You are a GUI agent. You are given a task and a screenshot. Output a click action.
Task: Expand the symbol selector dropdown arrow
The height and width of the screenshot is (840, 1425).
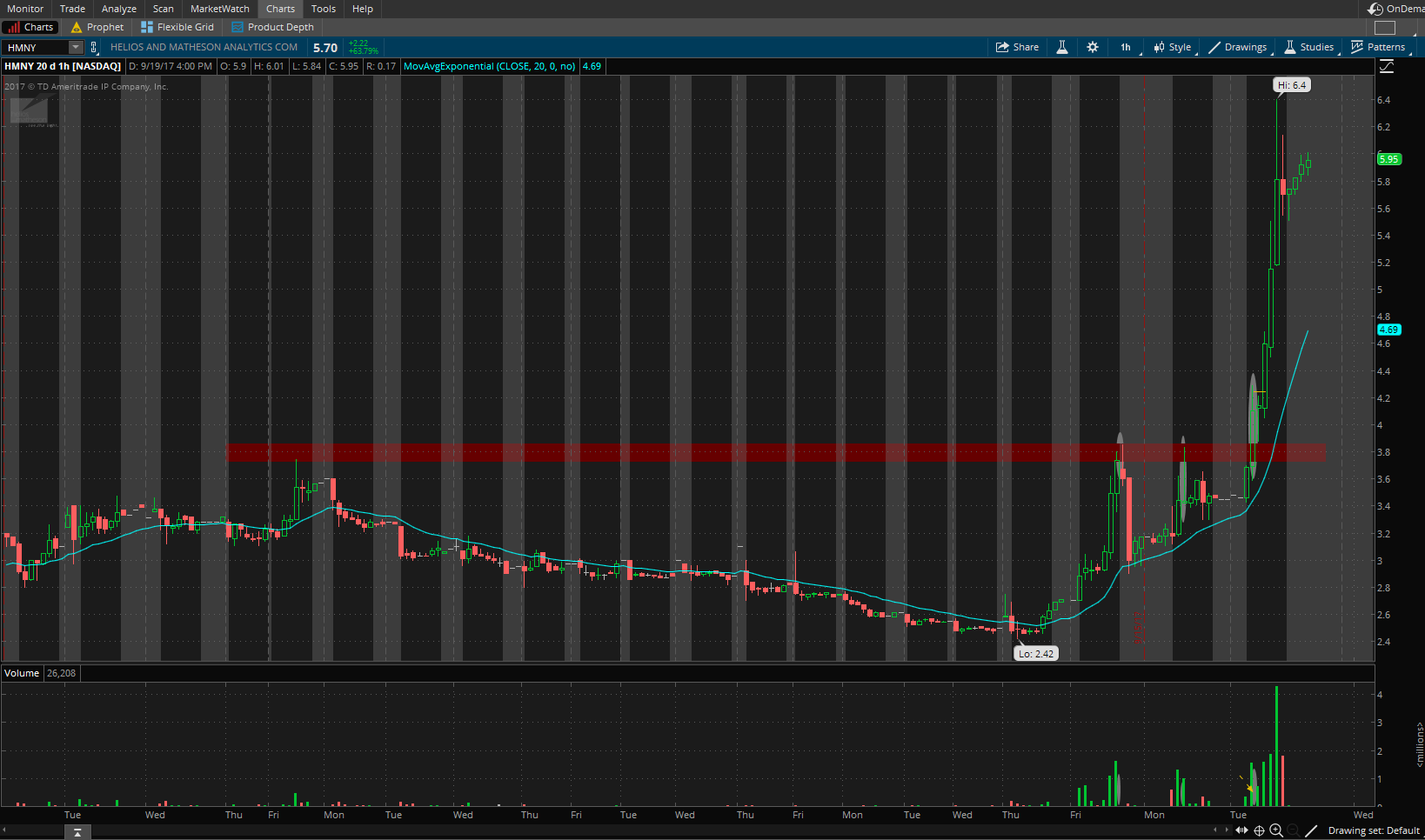[76, 48]
